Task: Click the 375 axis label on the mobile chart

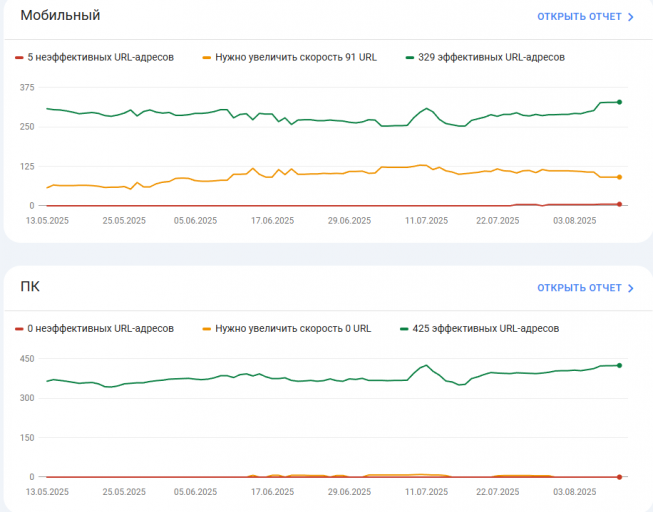Action: [x=27, y=87]
